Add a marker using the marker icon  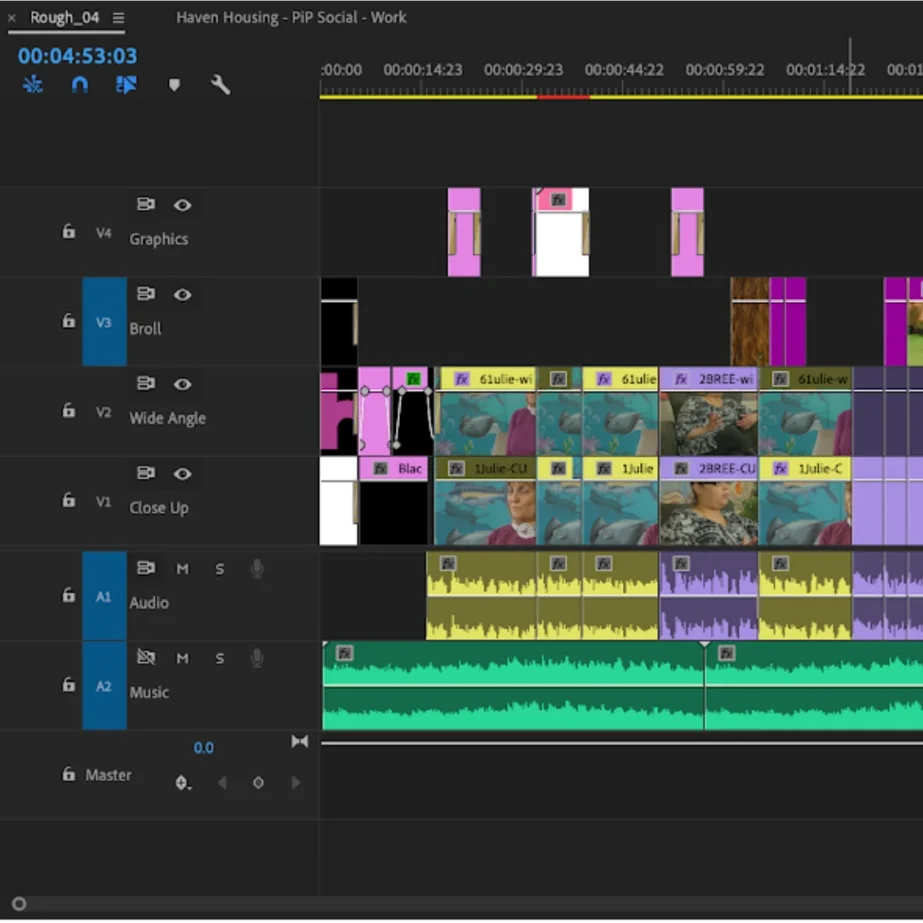tap(174, 85)
